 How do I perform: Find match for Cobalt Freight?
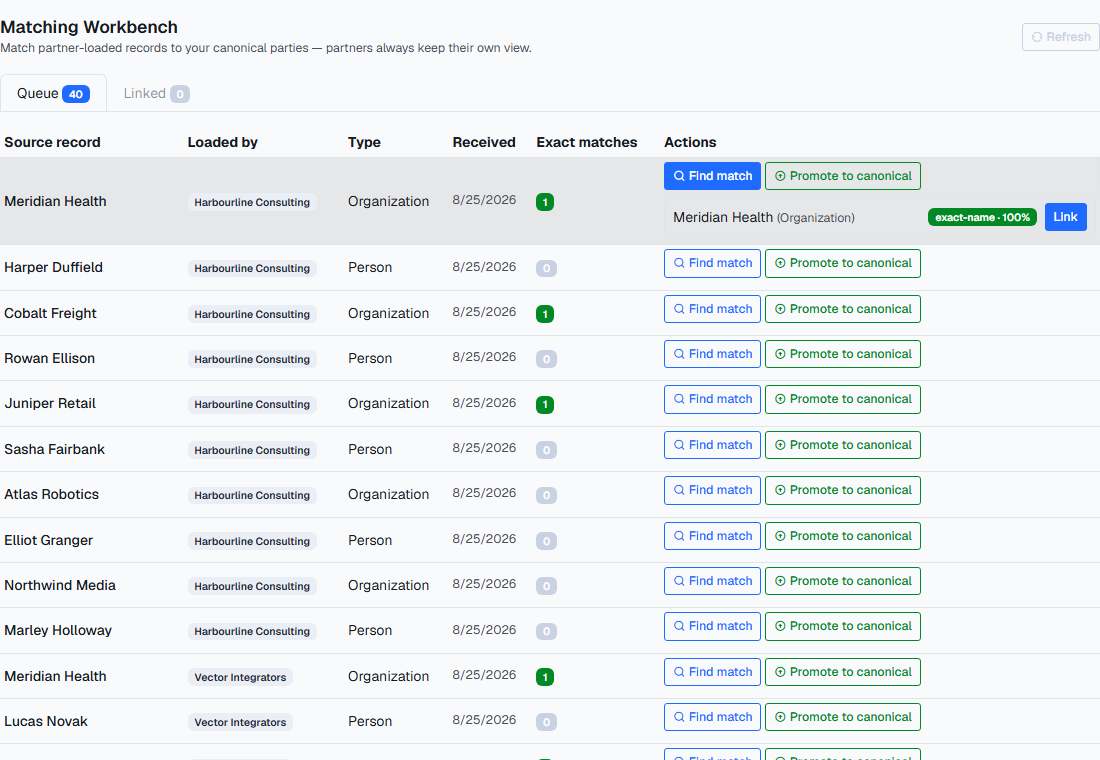712,309
